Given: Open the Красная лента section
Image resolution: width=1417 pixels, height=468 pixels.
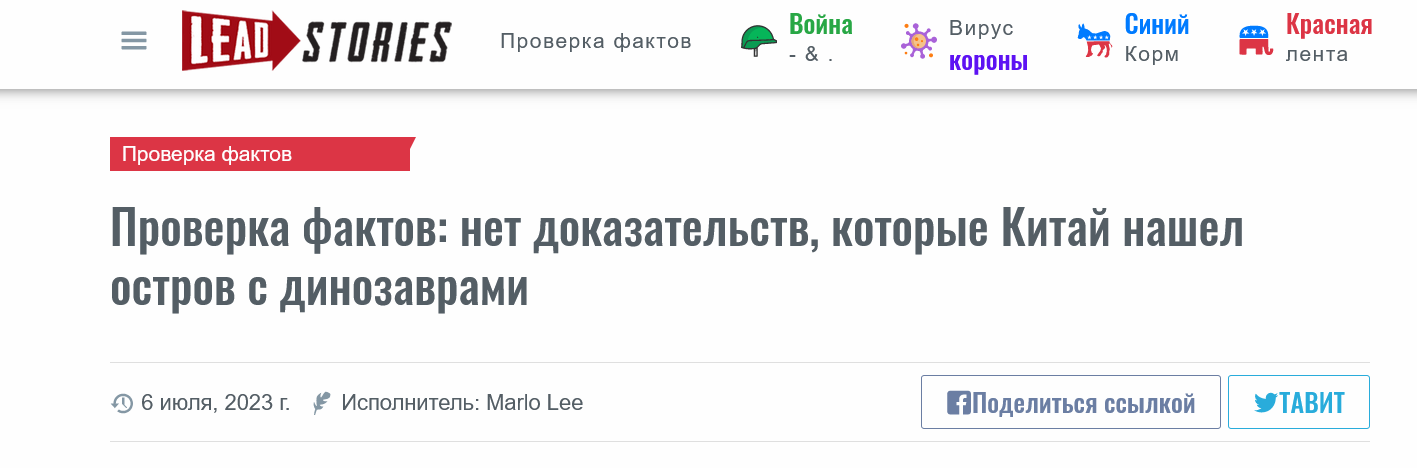Looking at the screenshot, I should [1329, 38].
